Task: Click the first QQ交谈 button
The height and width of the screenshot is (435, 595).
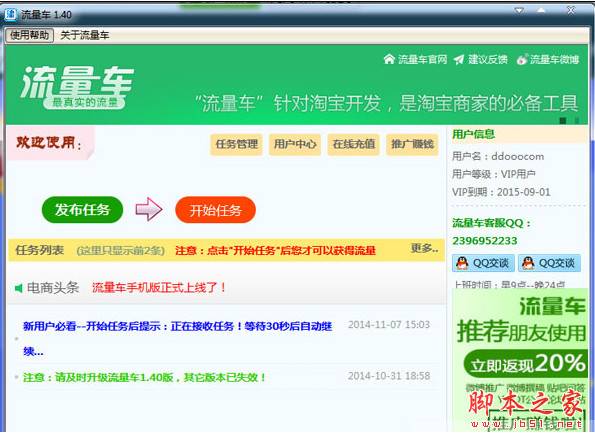Action: tap(483, 263)
